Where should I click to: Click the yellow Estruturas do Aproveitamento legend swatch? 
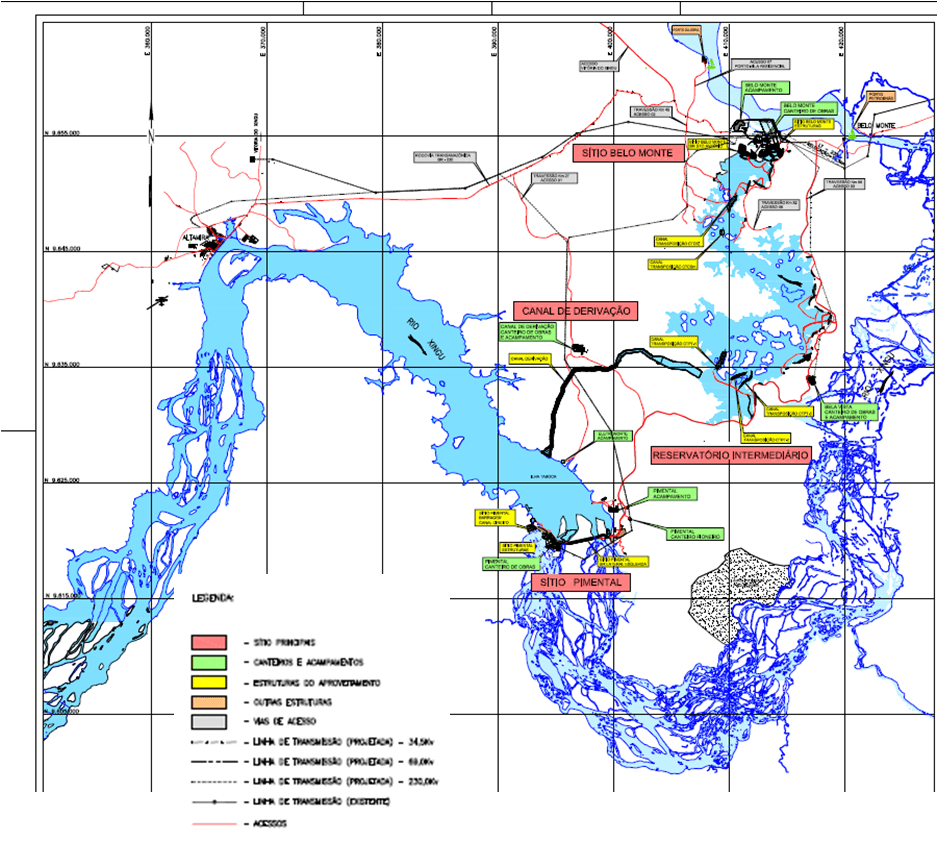pyautogui.click(x=209, y=682)
